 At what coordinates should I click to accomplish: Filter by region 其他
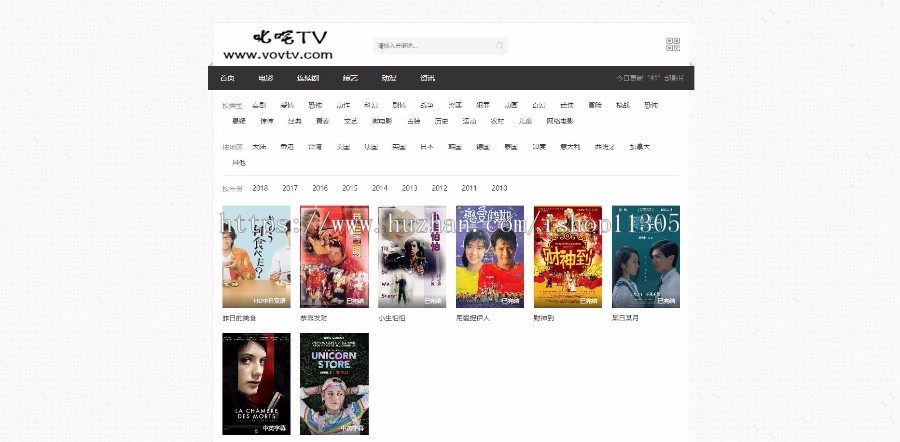point(239,163)
